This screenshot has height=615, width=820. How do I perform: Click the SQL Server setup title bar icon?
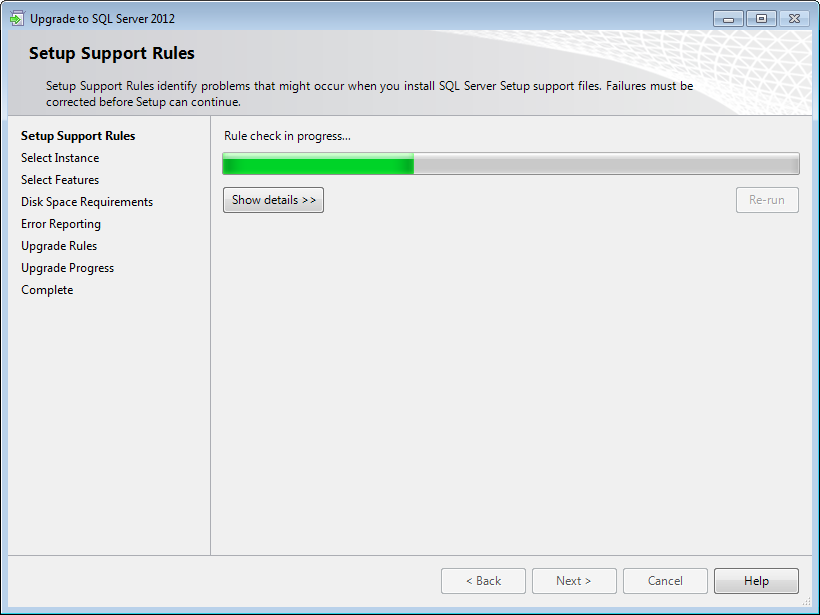point(17,19)
